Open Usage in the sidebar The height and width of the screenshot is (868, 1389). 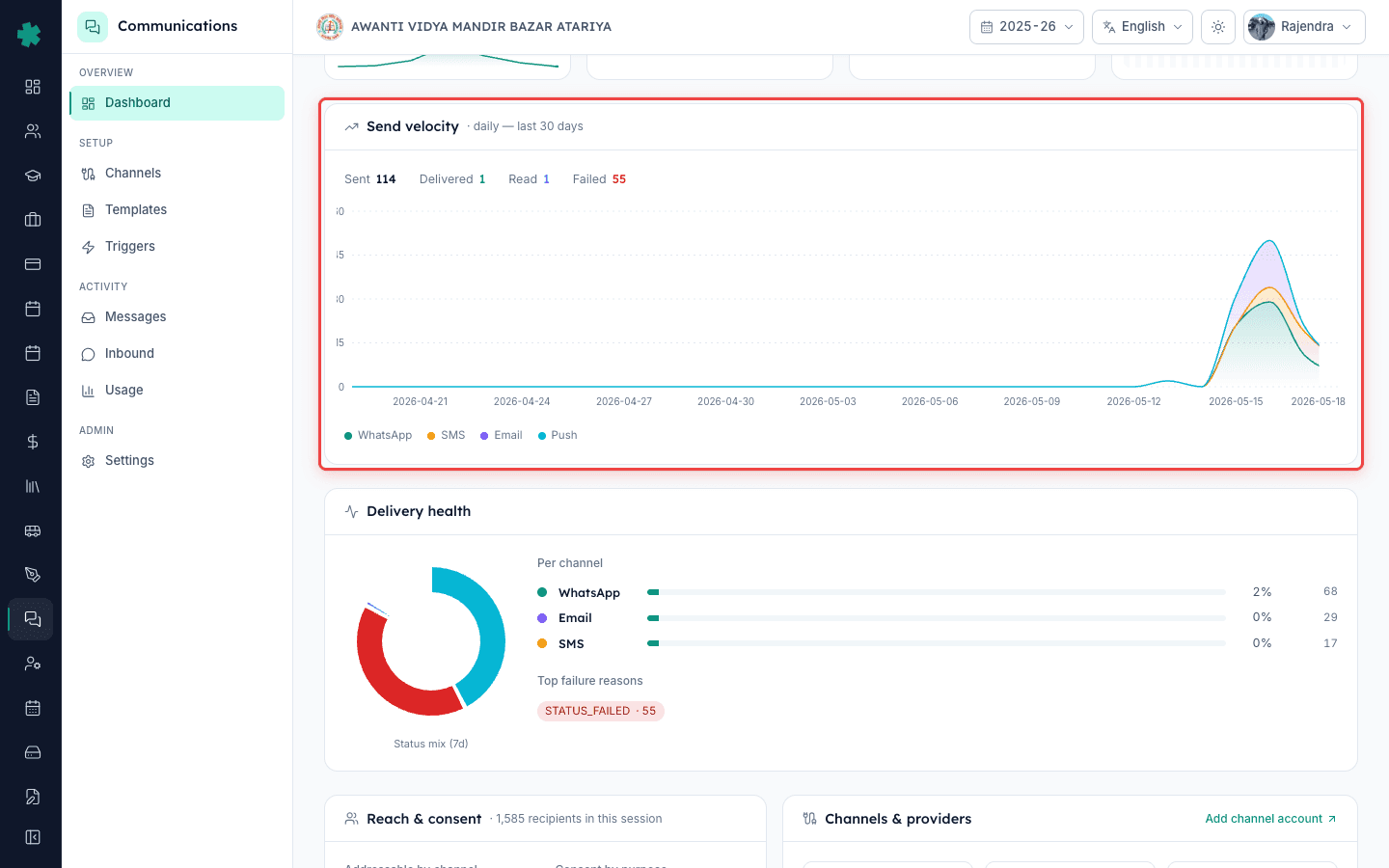click(x=177, y=391)
